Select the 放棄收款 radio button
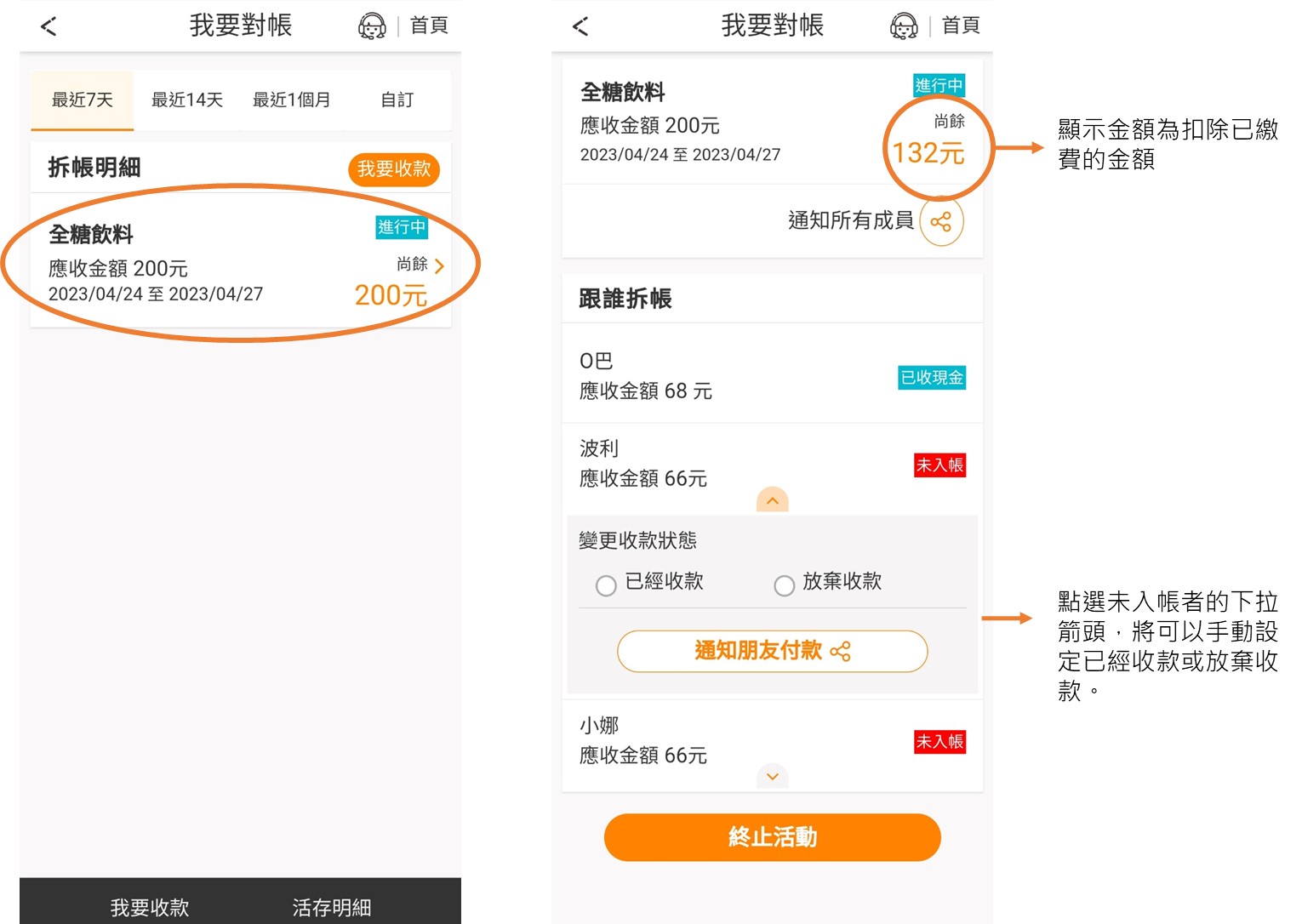Viewport: 1302px width, 924px height. 784,585
